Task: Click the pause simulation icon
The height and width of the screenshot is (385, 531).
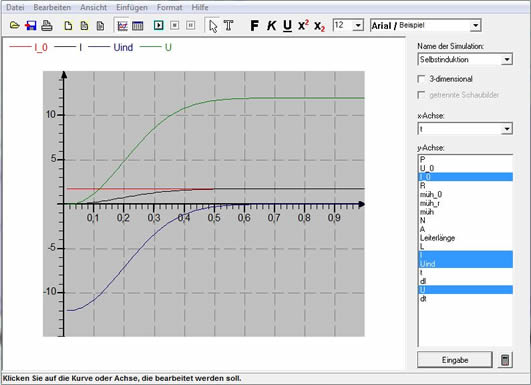Action: point(191,25)
